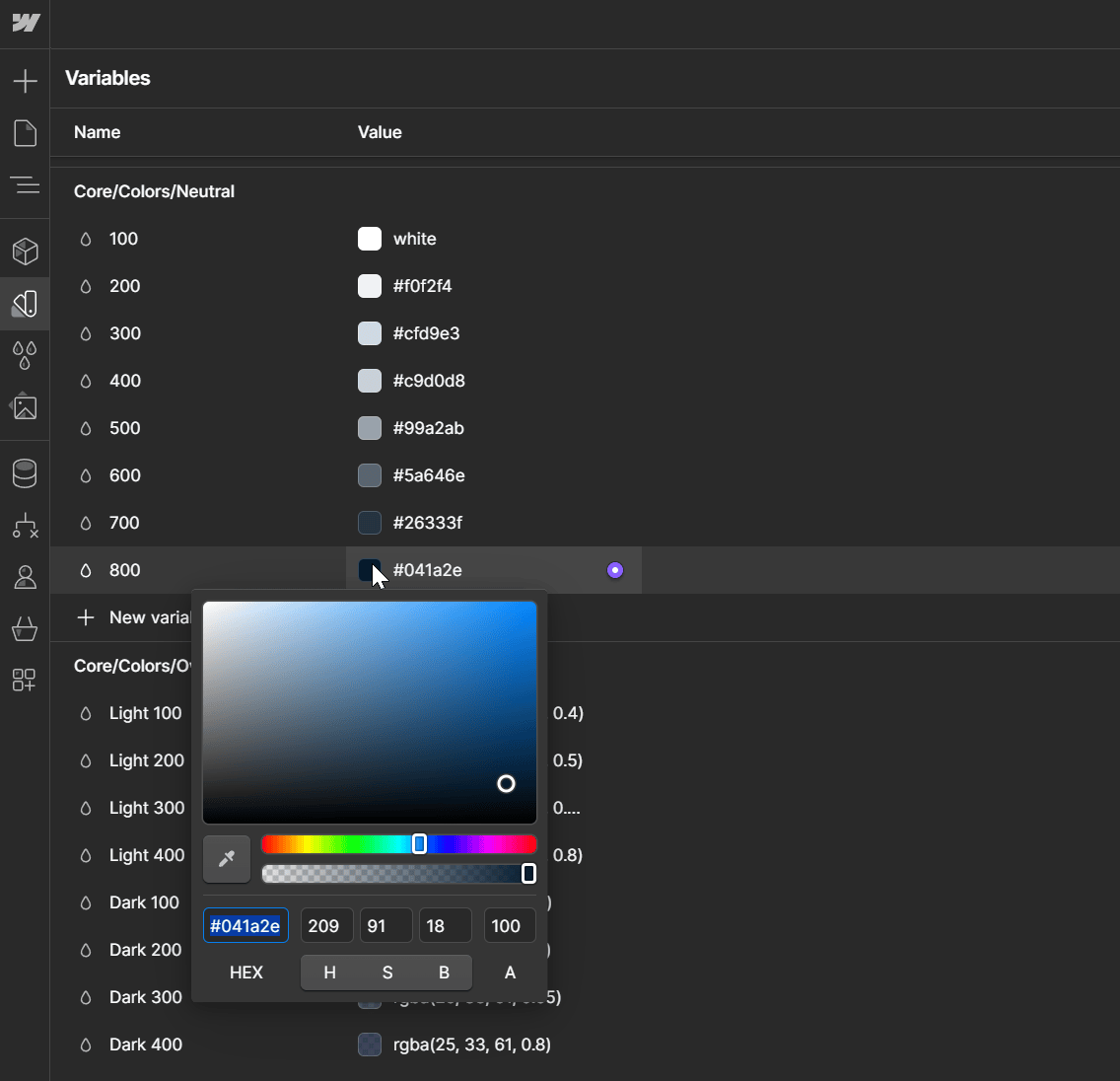The height and width of the screenshot is (1081, 1120).
Task: Open the Ecommerce panel
Action: point(25,629)
